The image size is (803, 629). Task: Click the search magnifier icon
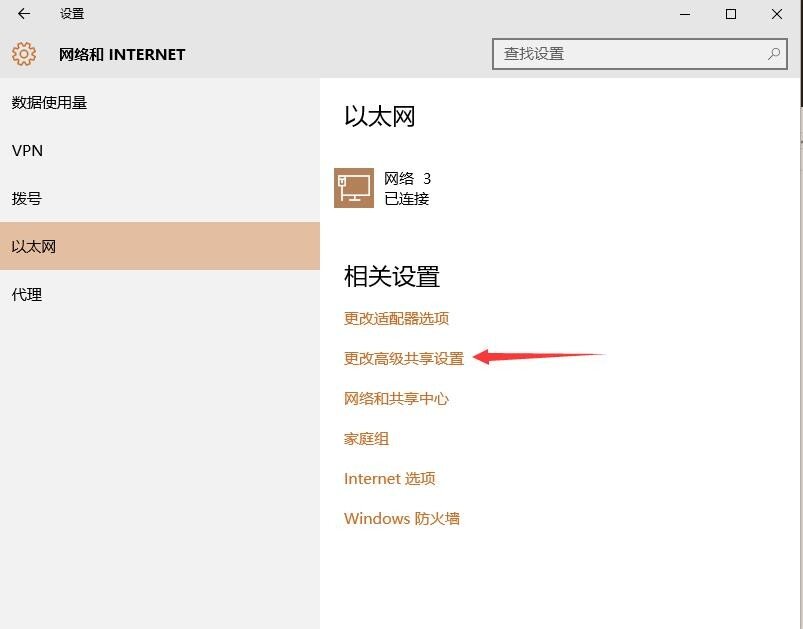(774, 53)
